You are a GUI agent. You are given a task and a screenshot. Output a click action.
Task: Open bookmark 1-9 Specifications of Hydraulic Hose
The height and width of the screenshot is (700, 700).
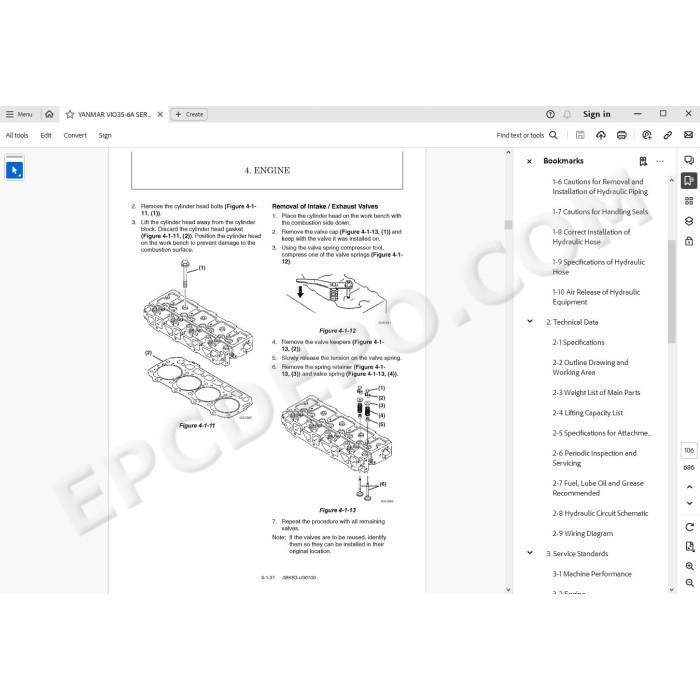coord(598,267)
